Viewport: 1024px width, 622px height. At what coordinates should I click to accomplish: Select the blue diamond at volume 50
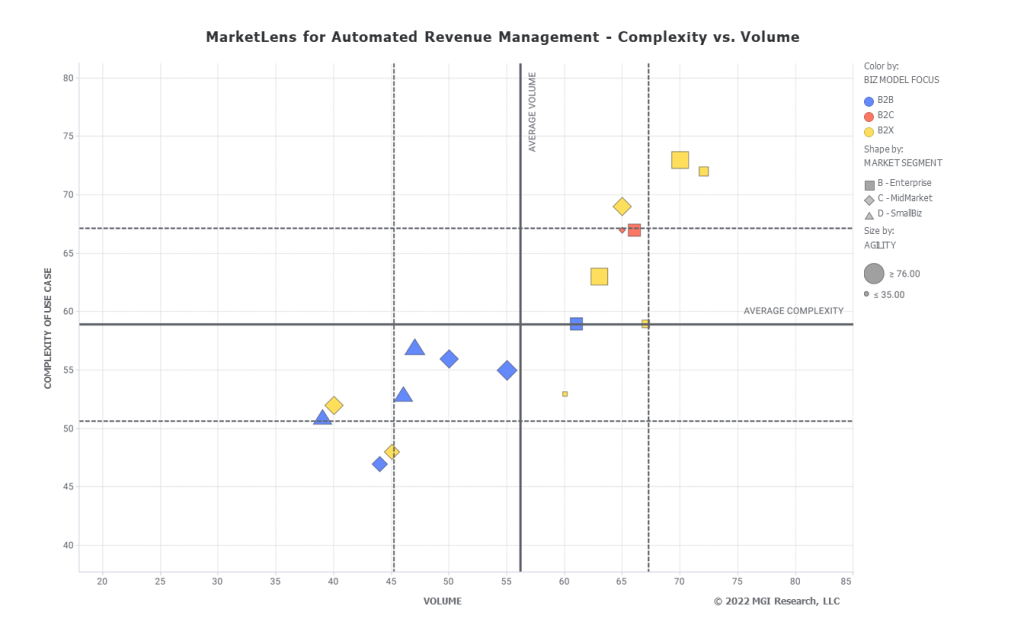tap(449, 359)
